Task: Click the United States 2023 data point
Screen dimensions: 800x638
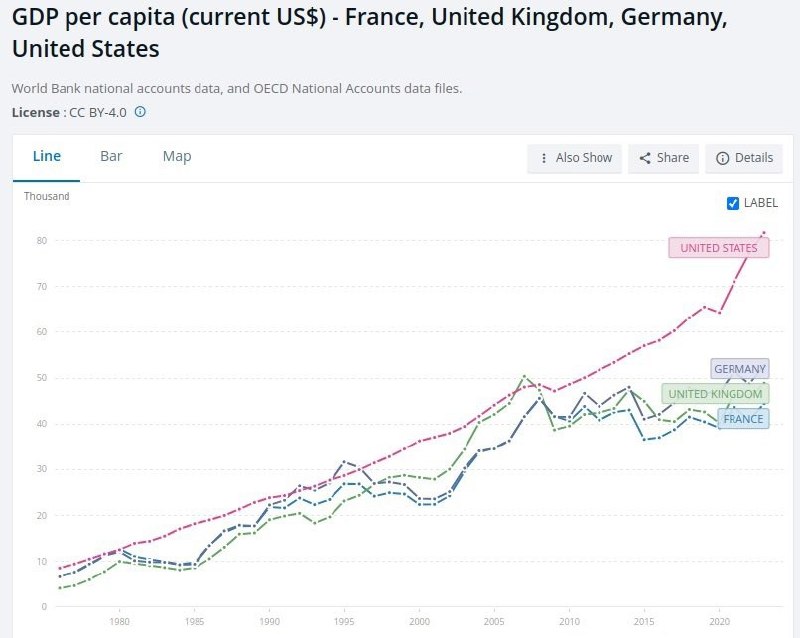Action: point(764,233)
